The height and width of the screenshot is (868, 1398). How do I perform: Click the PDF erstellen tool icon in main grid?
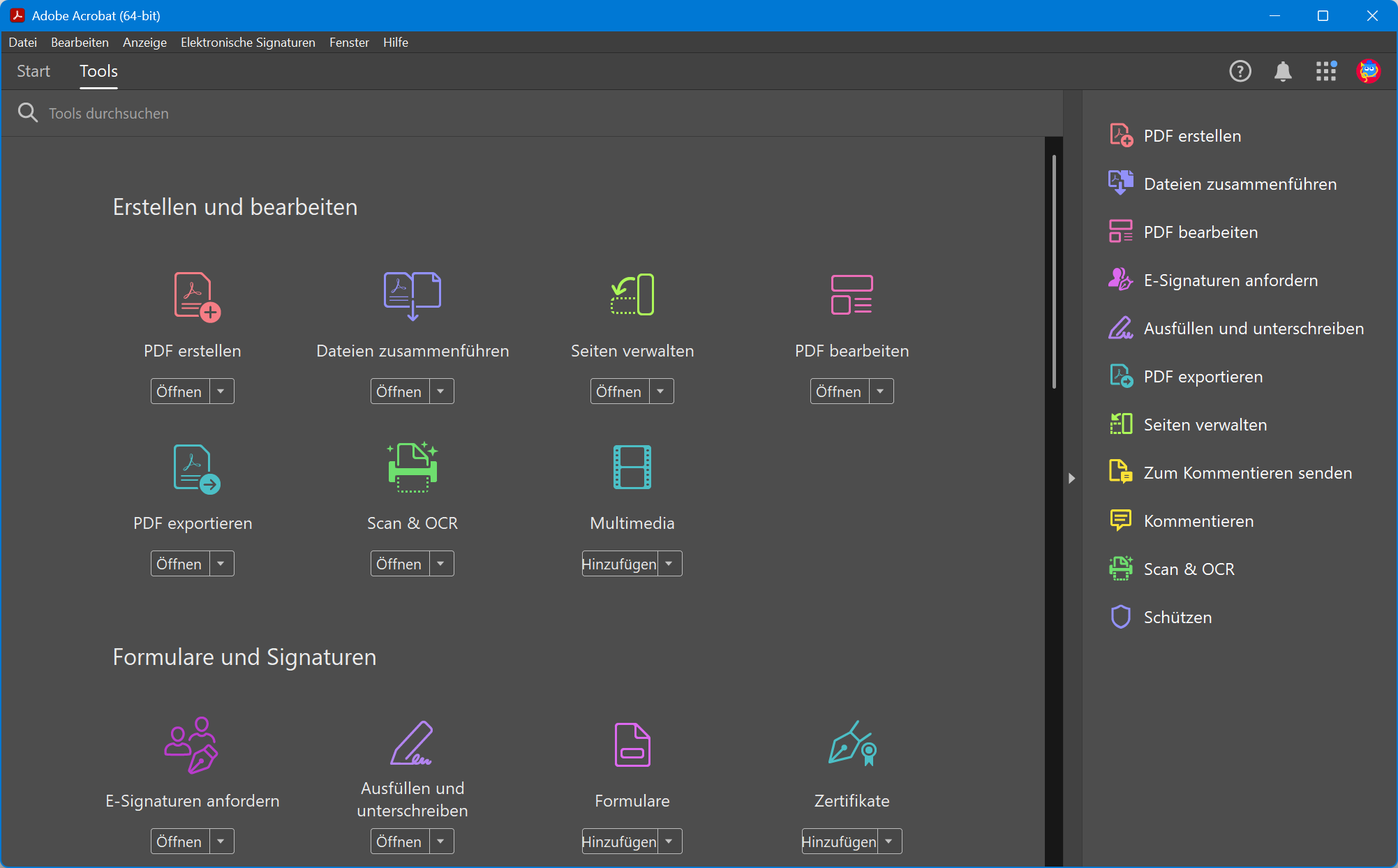(197, 297)
